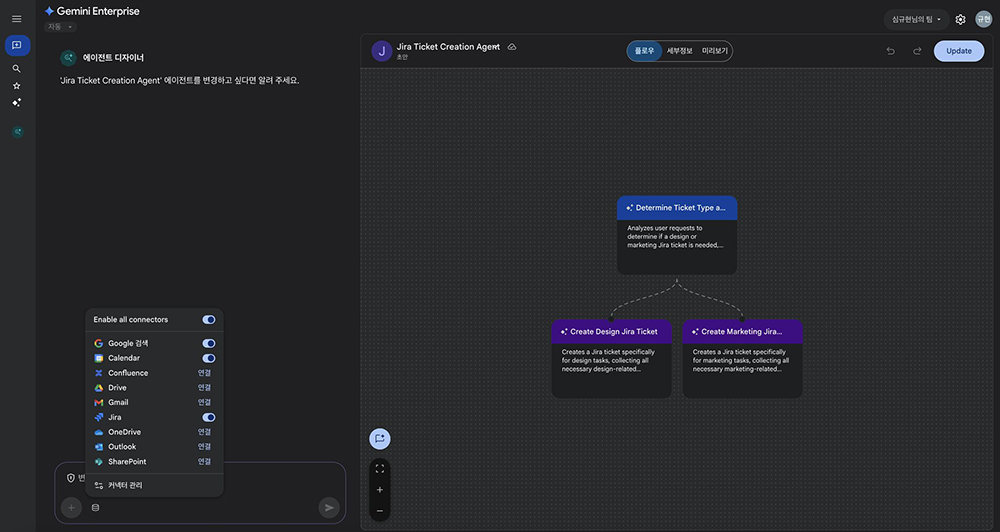Open the plus attachment menu
1000x532 pixels.
(x=71, y=508)
